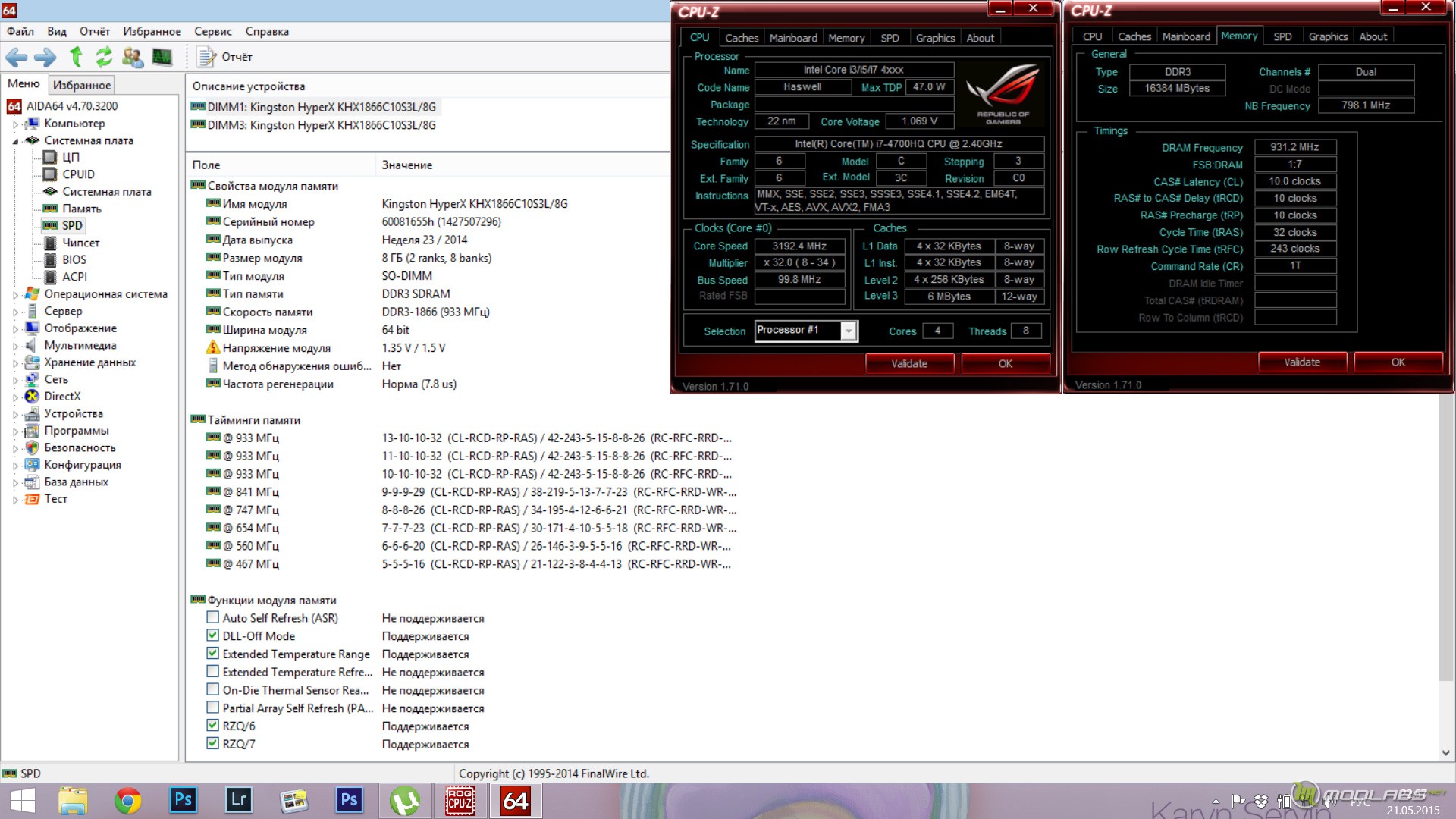The image size is (1456, 819).
Task: Select CPUID item in the tree
Action: click(x=78, y=174)
